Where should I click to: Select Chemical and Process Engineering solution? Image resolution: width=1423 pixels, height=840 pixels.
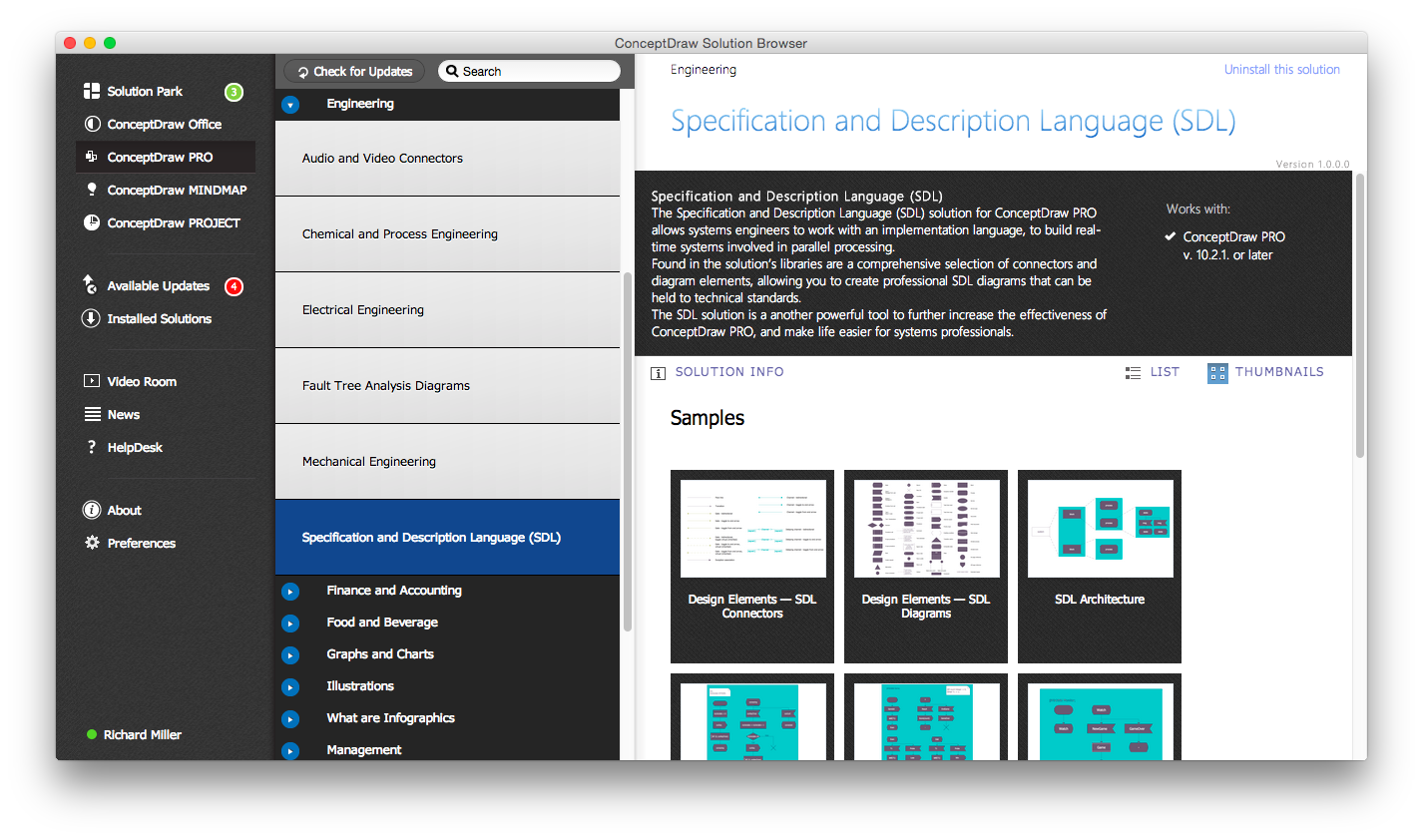click(447, 234)
